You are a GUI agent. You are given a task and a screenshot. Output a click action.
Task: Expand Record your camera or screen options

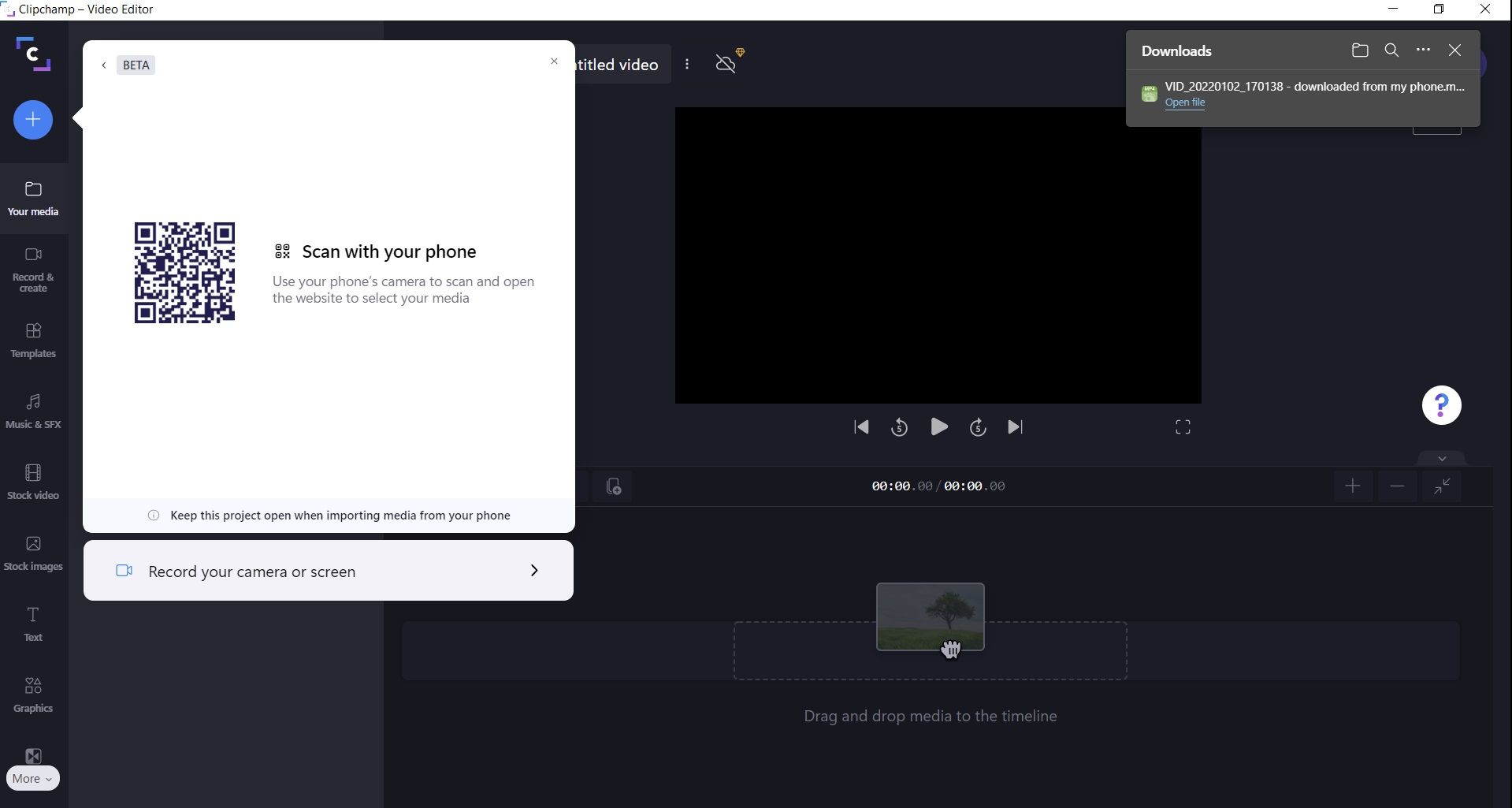pyautogui.click(x=535, y=571)
